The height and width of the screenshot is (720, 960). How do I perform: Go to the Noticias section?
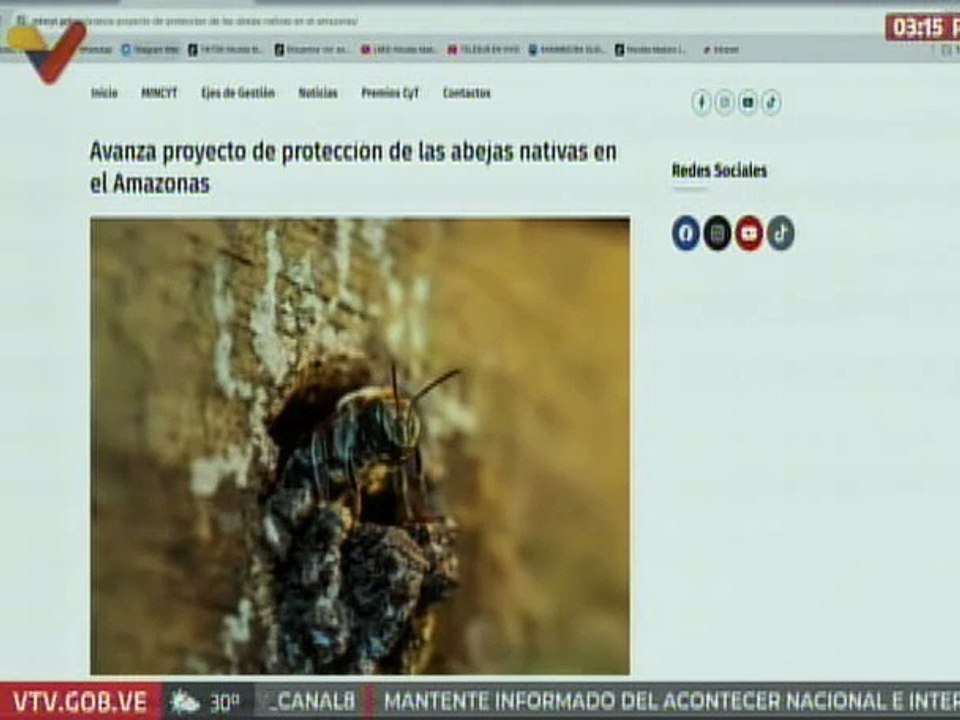click(318, 93)
